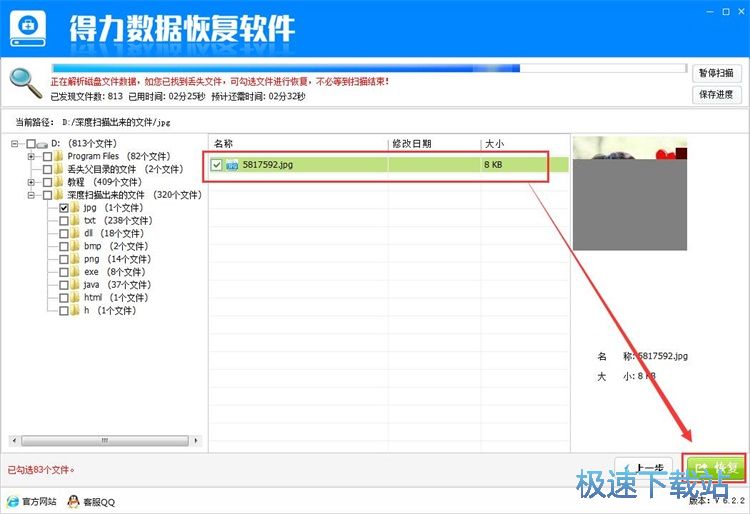This screenshot has width=750, height=514.
Task: Click the tree scrollbar right arrow
Action: [196, 441]
